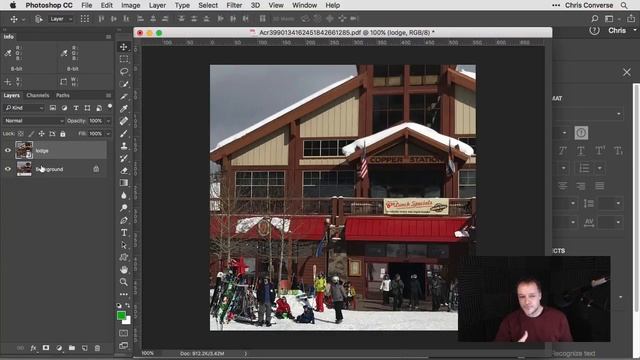This screenshot has width=640, height=360.
Task: Toggle Quick Mask mode
Action: pyautogui.click(x=124, y=333)
